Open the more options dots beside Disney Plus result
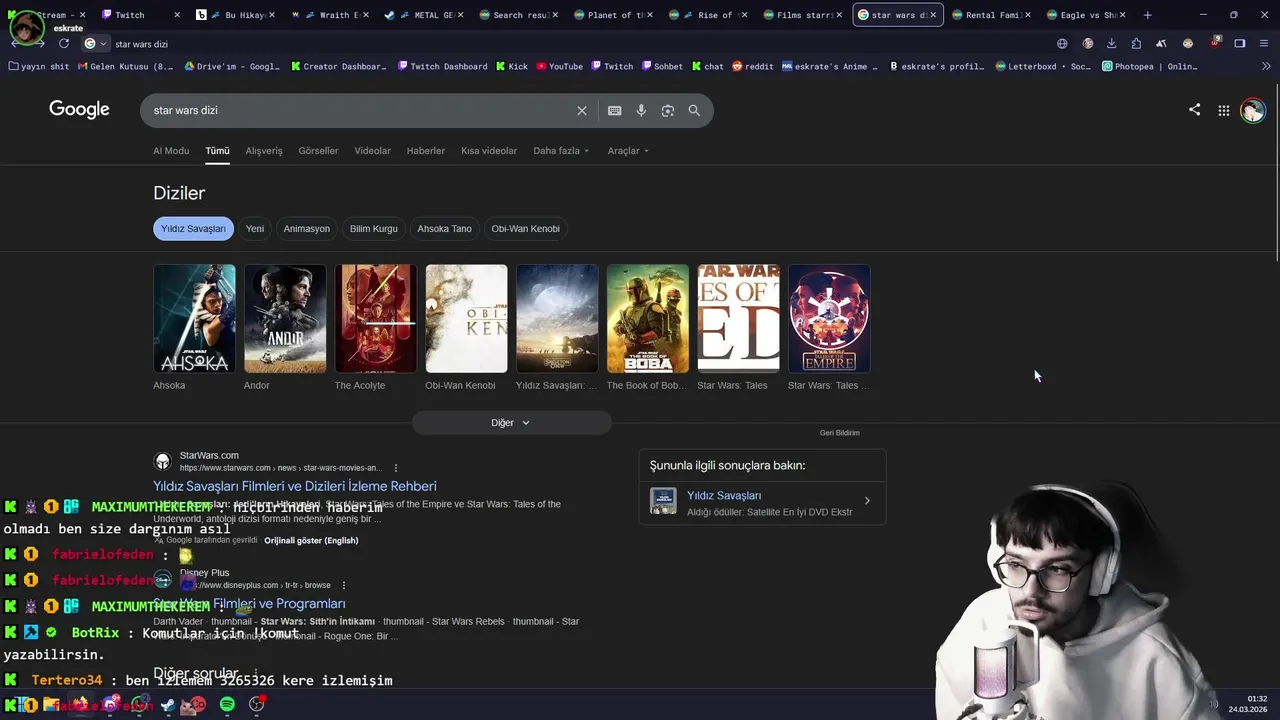This screenshot has width=1280, height=720. click(x=344, y=585)
